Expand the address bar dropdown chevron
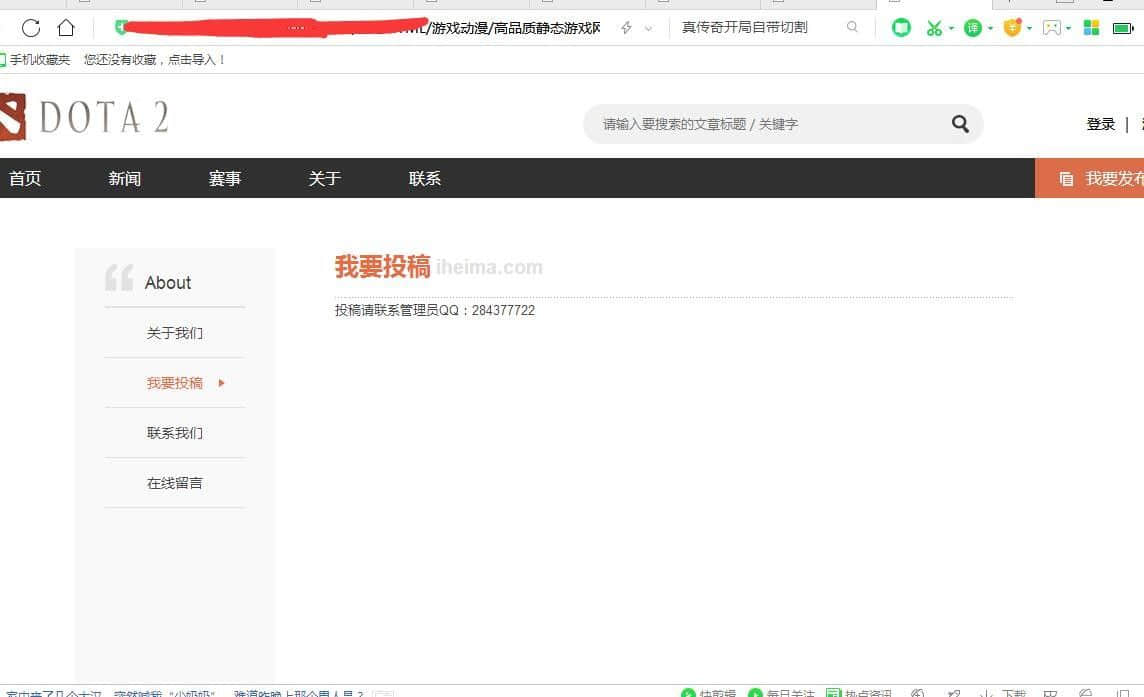This screenshot has width=1144, height=697. (648, 28)
